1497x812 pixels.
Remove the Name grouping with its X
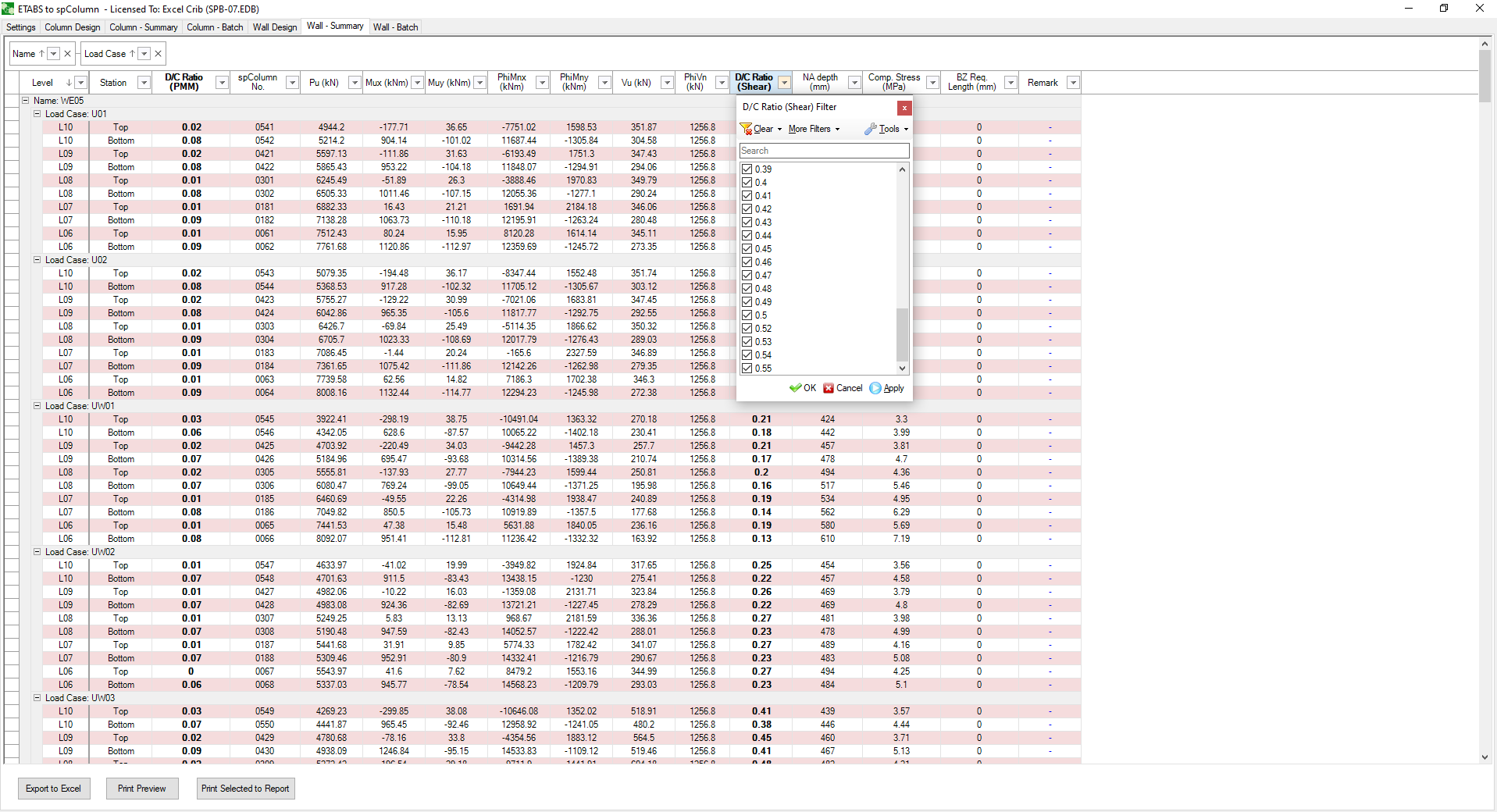pyautogui.click(x=67, y=54)
